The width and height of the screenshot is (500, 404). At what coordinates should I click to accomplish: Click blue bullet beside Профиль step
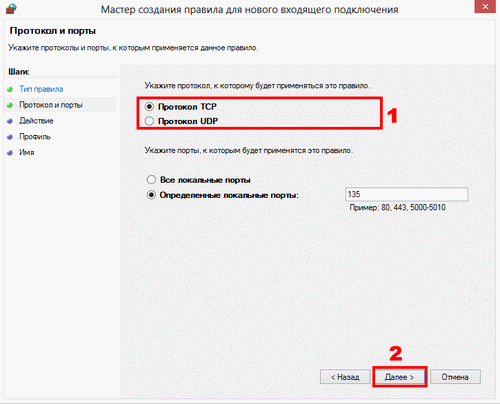[x=10, y=137]
